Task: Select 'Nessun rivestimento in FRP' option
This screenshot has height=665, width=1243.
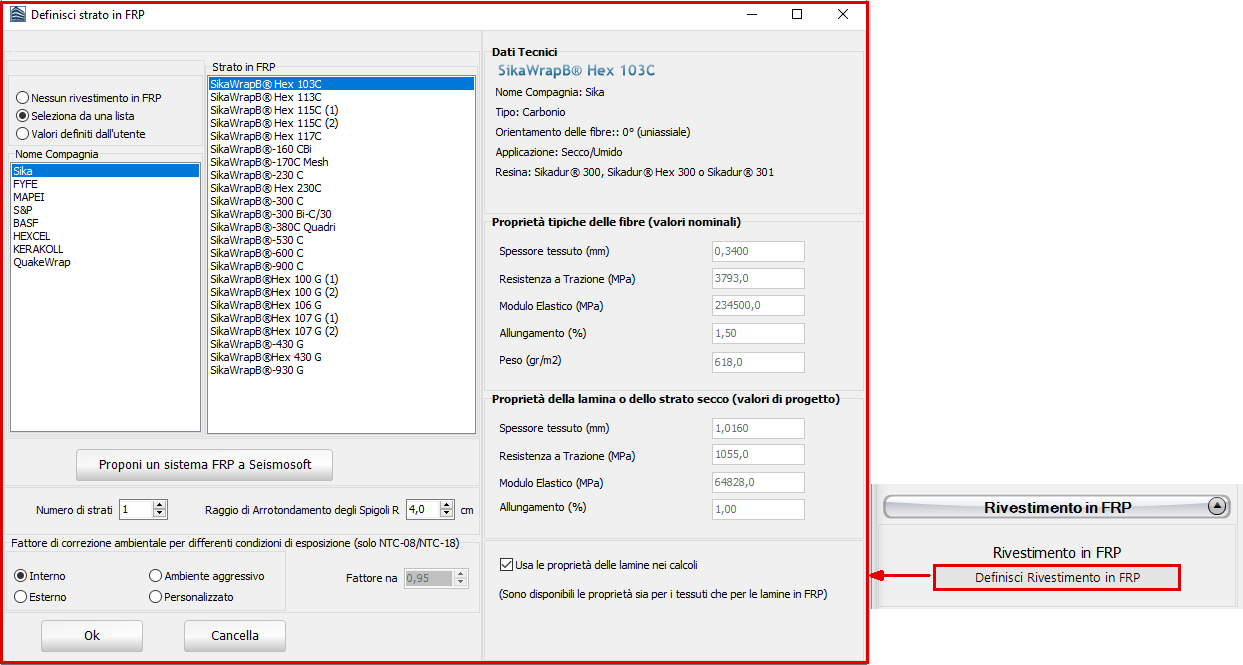Action: (x=22, y=98)
